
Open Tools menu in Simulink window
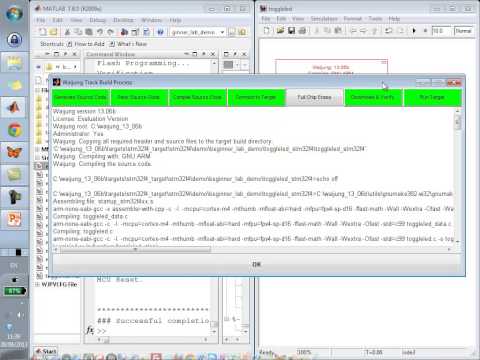[x=375, y=19]
